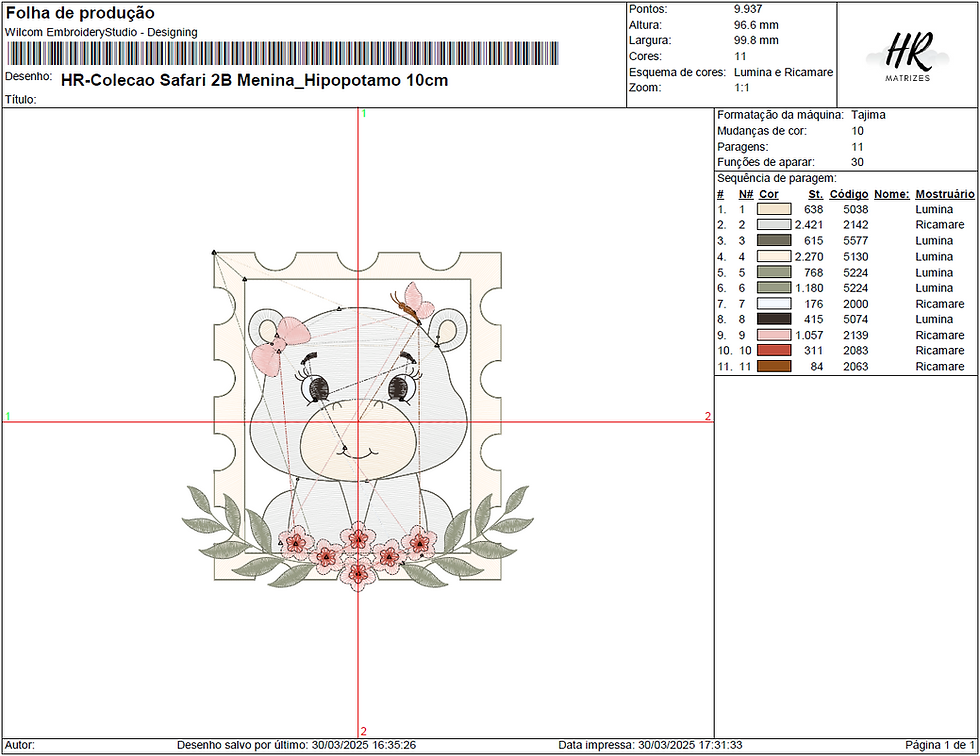980x756 pixels.
Task: Click the last saved date 30/03/2025 16:35:26
Action: (x=364, y=745)
